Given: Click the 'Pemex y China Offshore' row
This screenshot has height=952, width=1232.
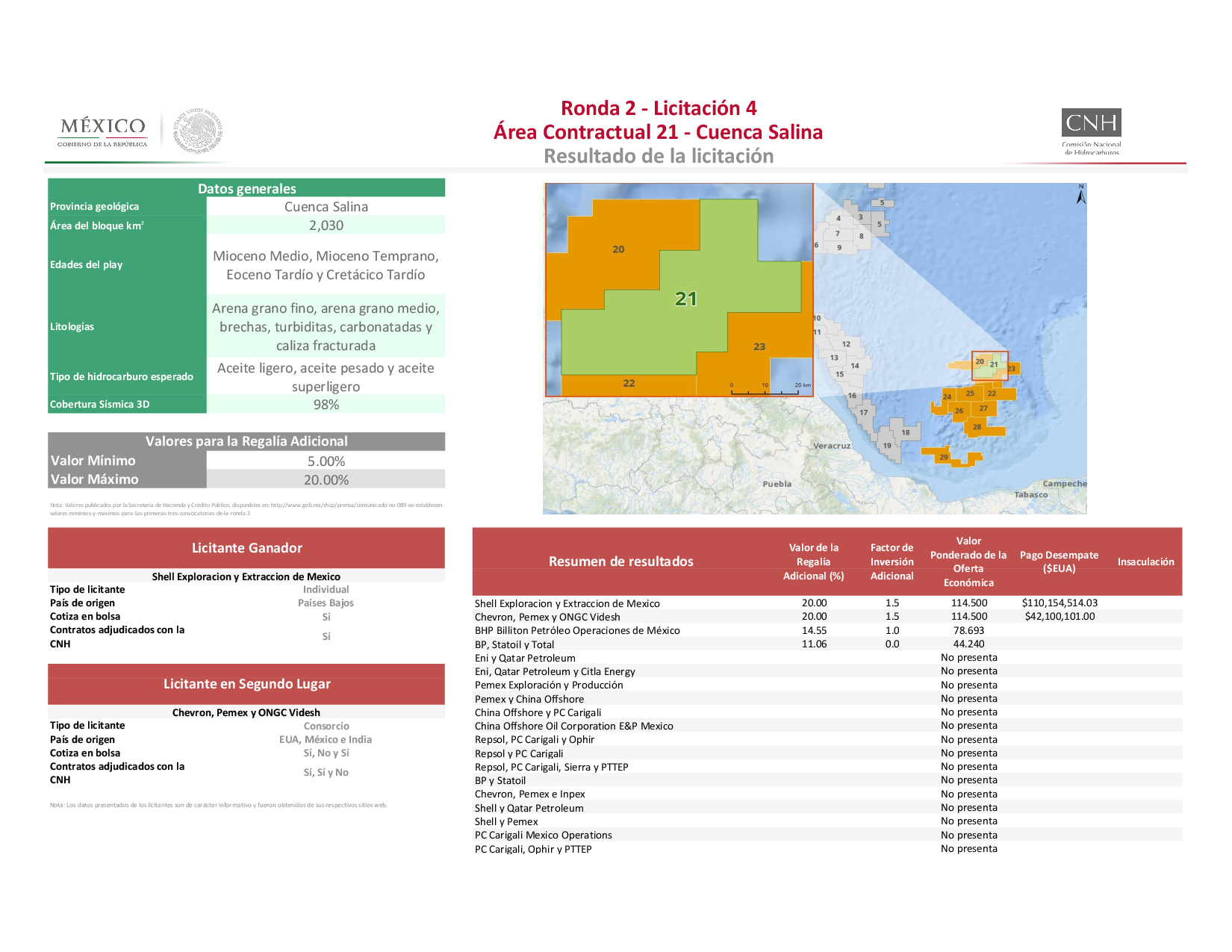Looking at the screenshot, I should click(827, 699).
